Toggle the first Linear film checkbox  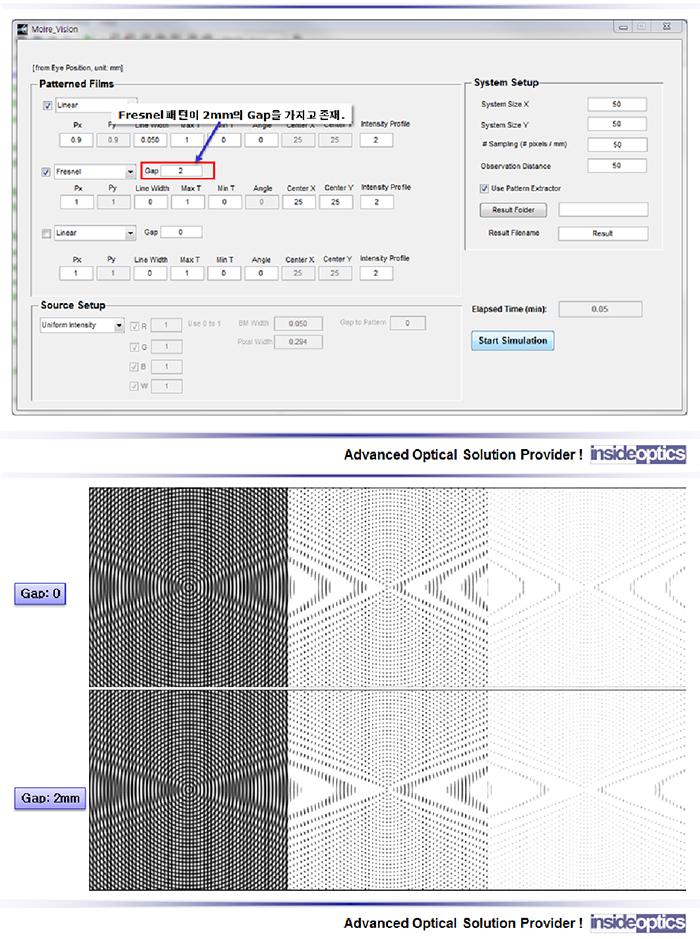(47, 106)
